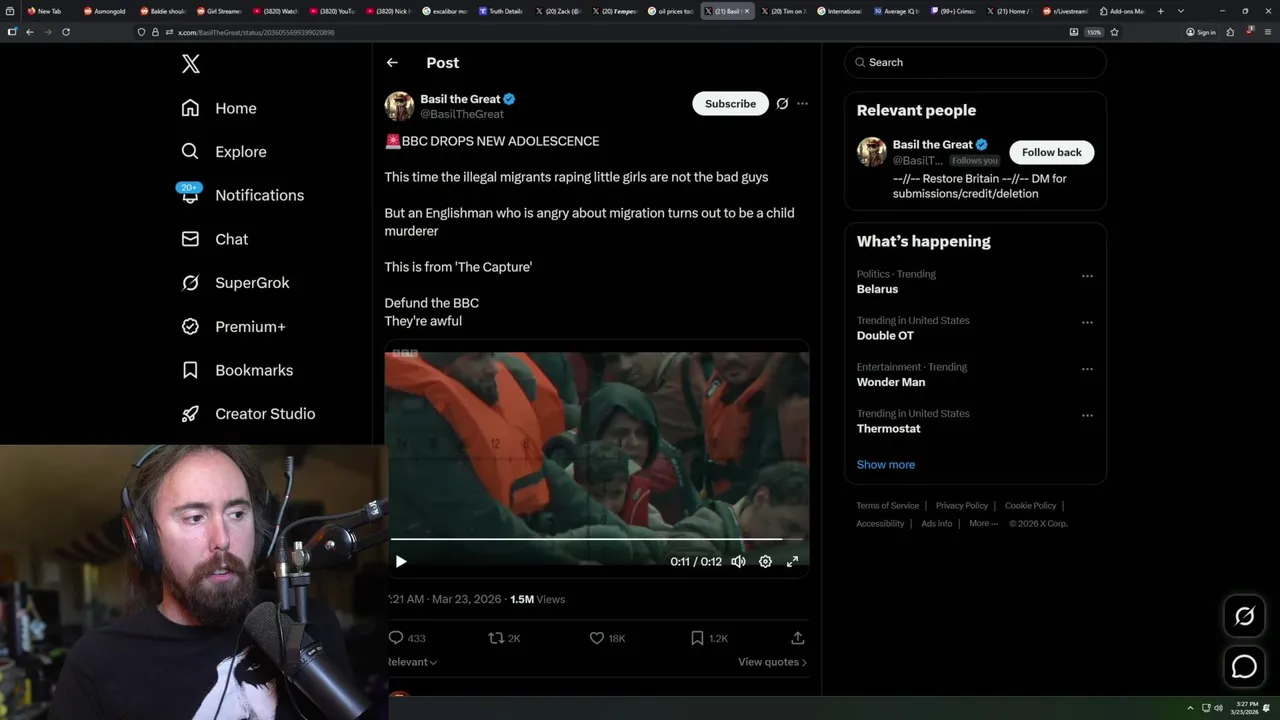Expand the More footer menu

(x=982, y=524)
